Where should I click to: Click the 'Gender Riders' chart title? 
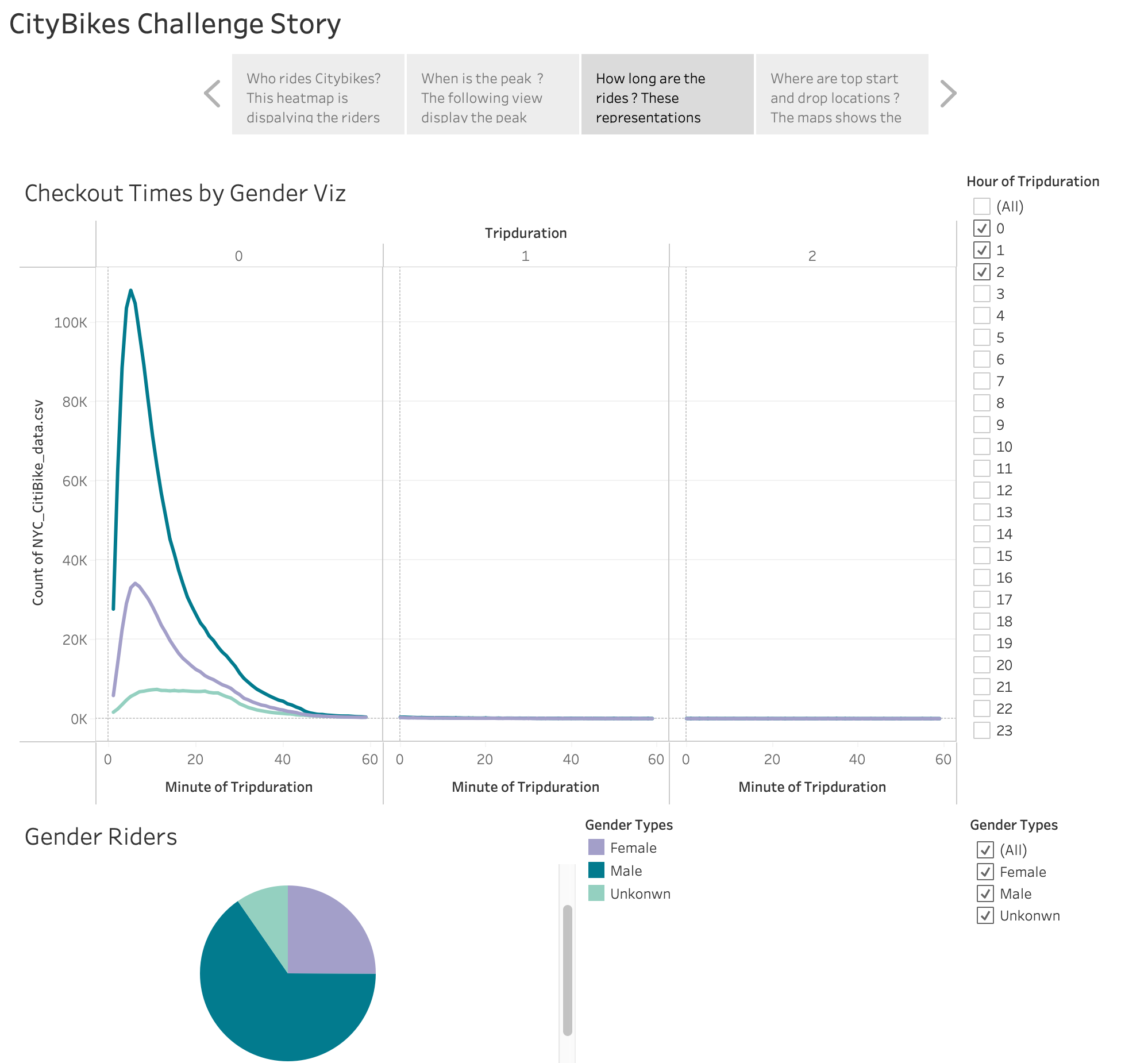[x=101, y=837]
